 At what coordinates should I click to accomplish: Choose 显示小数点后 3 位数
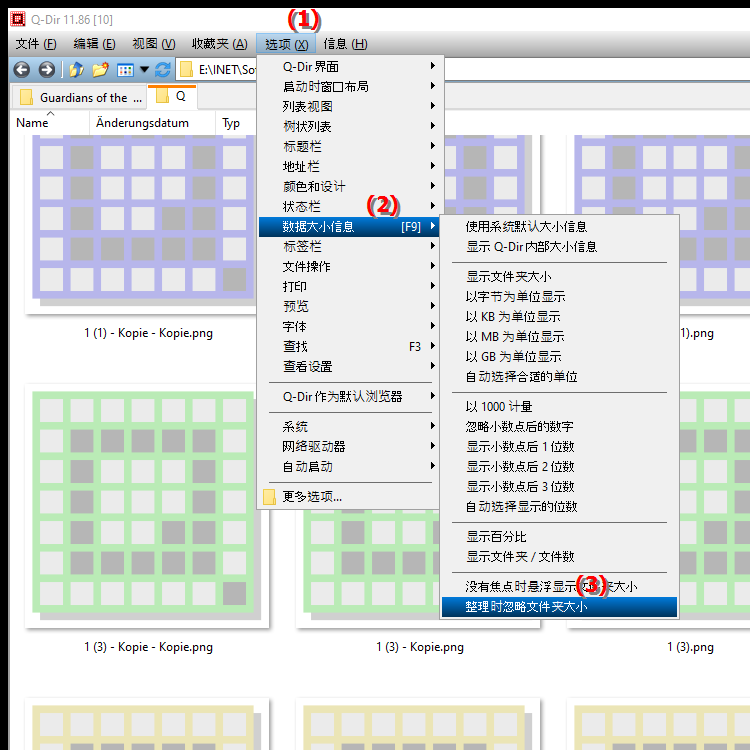point(559,486)
